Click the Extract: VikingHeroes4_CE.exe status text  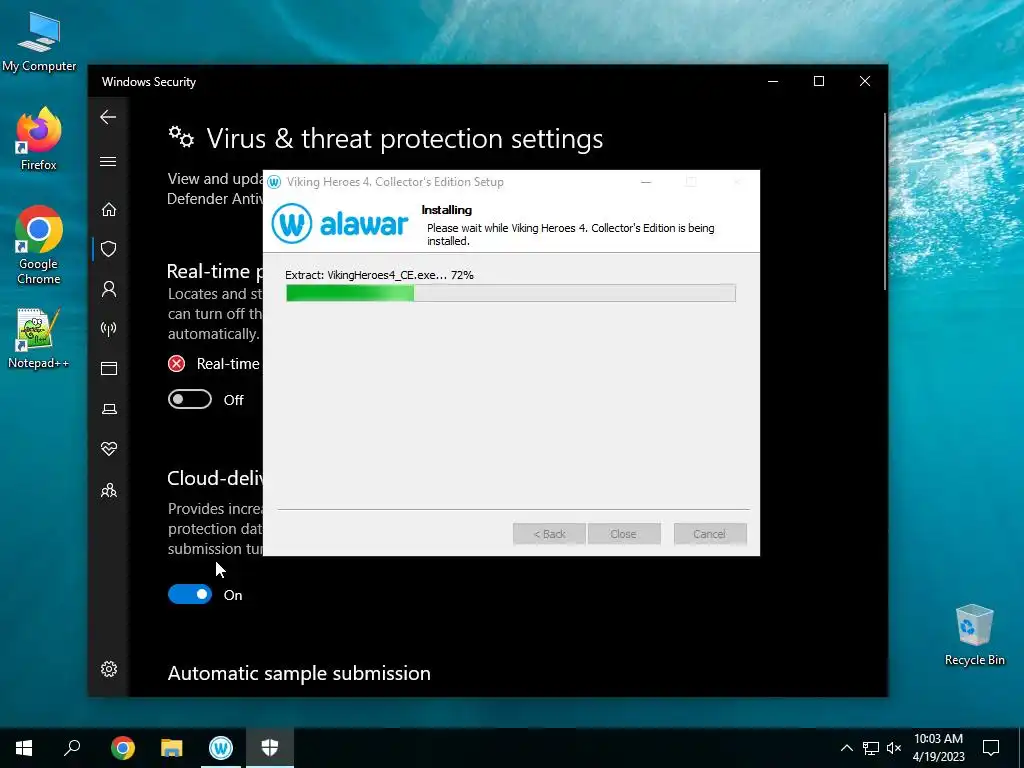pyautogui.click(x=379, y=275)
